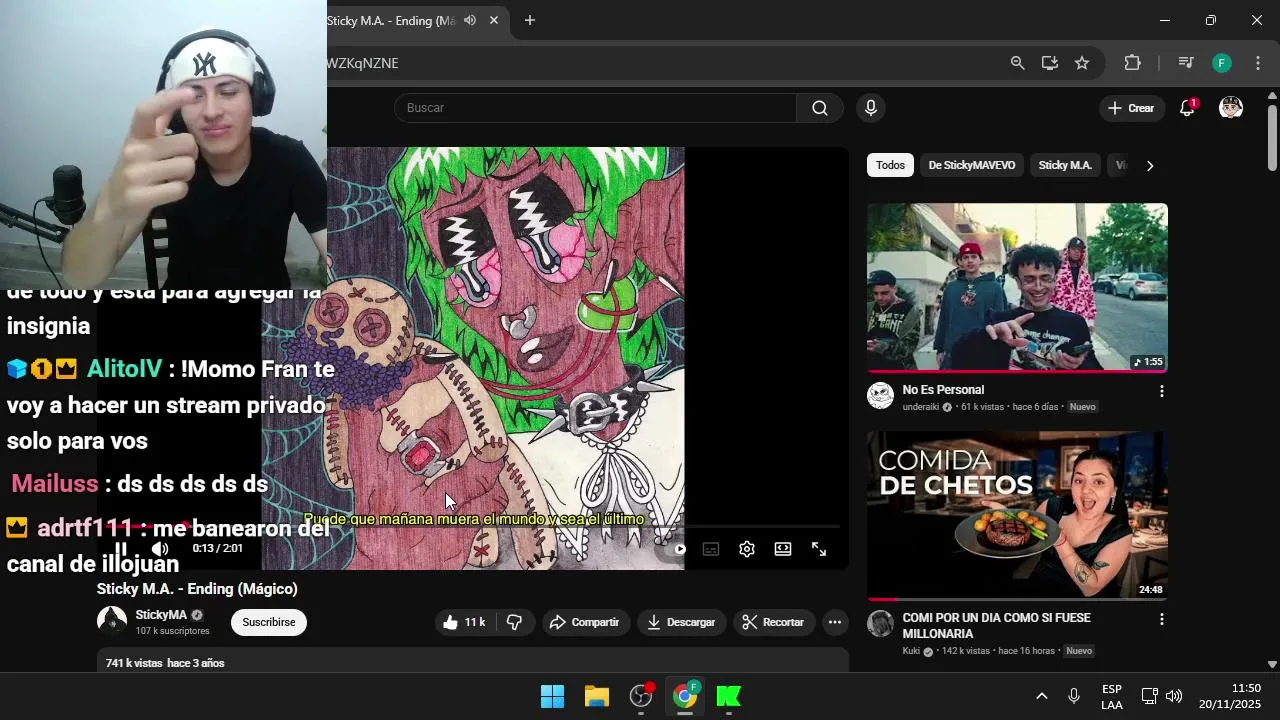Click the YouTube search magnifier button
The image size is (1280, 720).
point(820,108)
